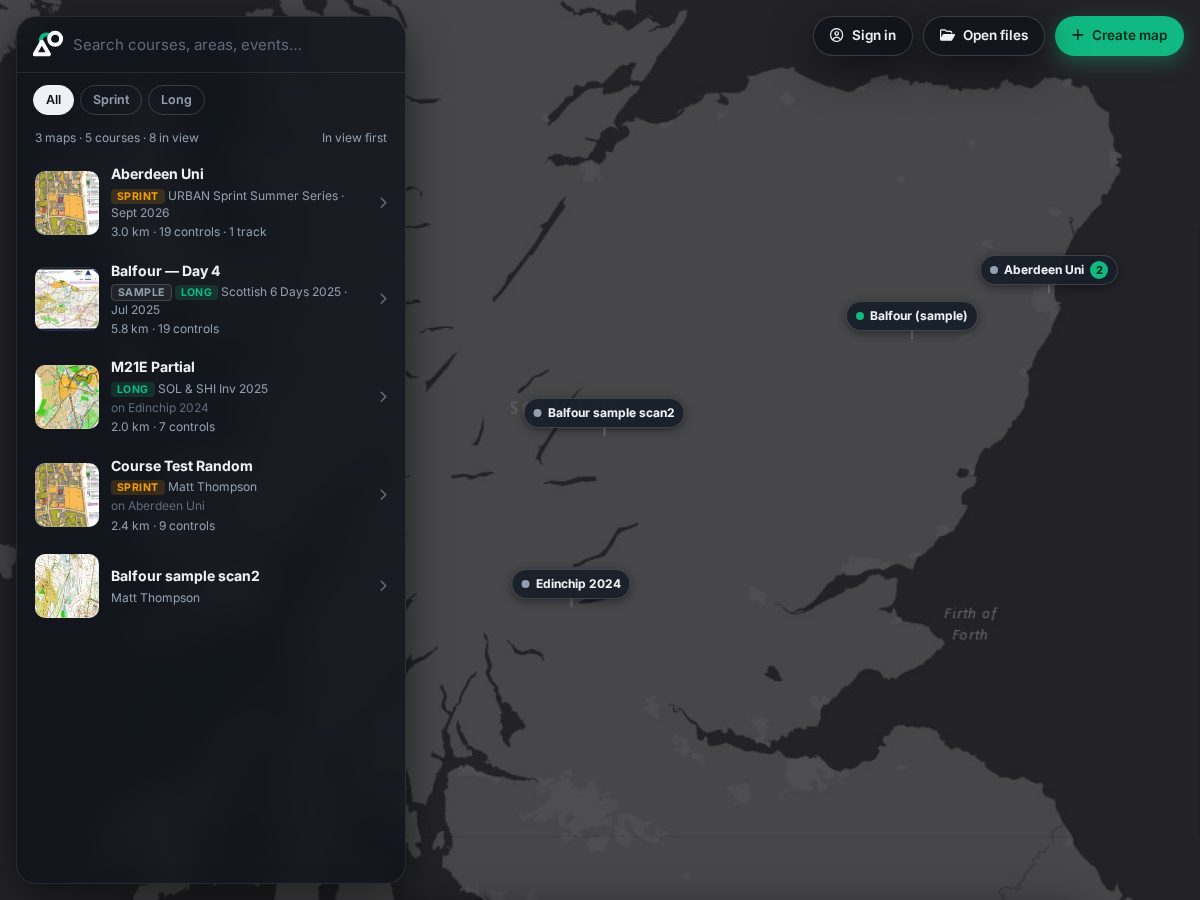Click the Open files button

point(984,36)
